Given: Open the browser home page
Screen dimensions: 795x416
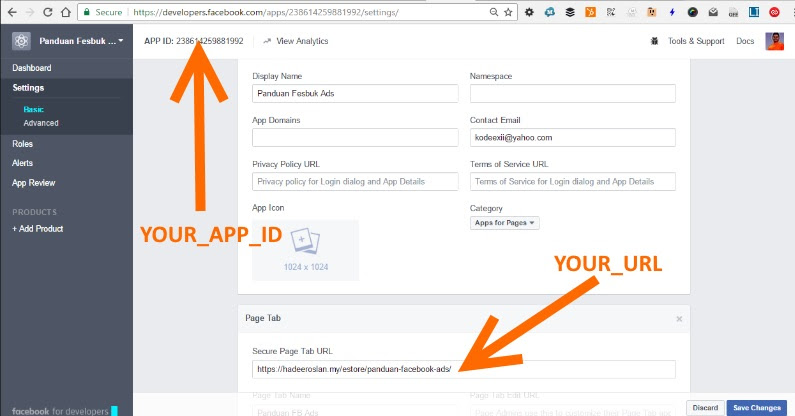Looking at the screenshot, I should pyautogui.click(x=66, y=12).
